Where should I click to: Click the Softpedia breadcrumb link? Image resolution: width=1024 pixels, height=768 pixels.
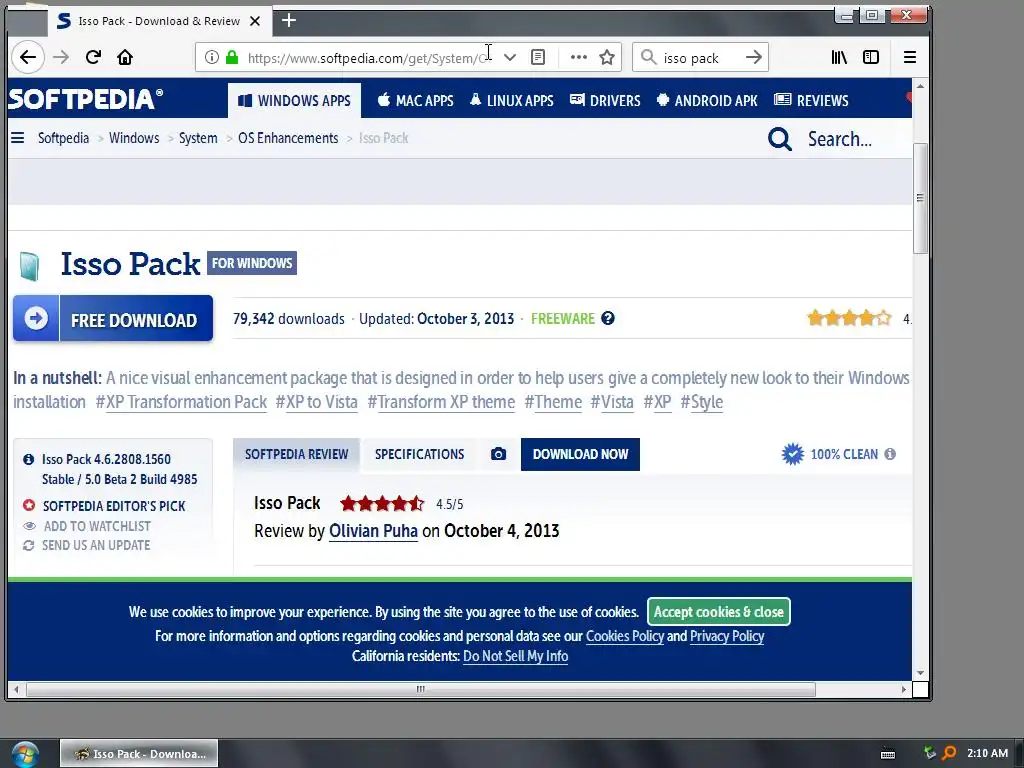coord(63,138)
